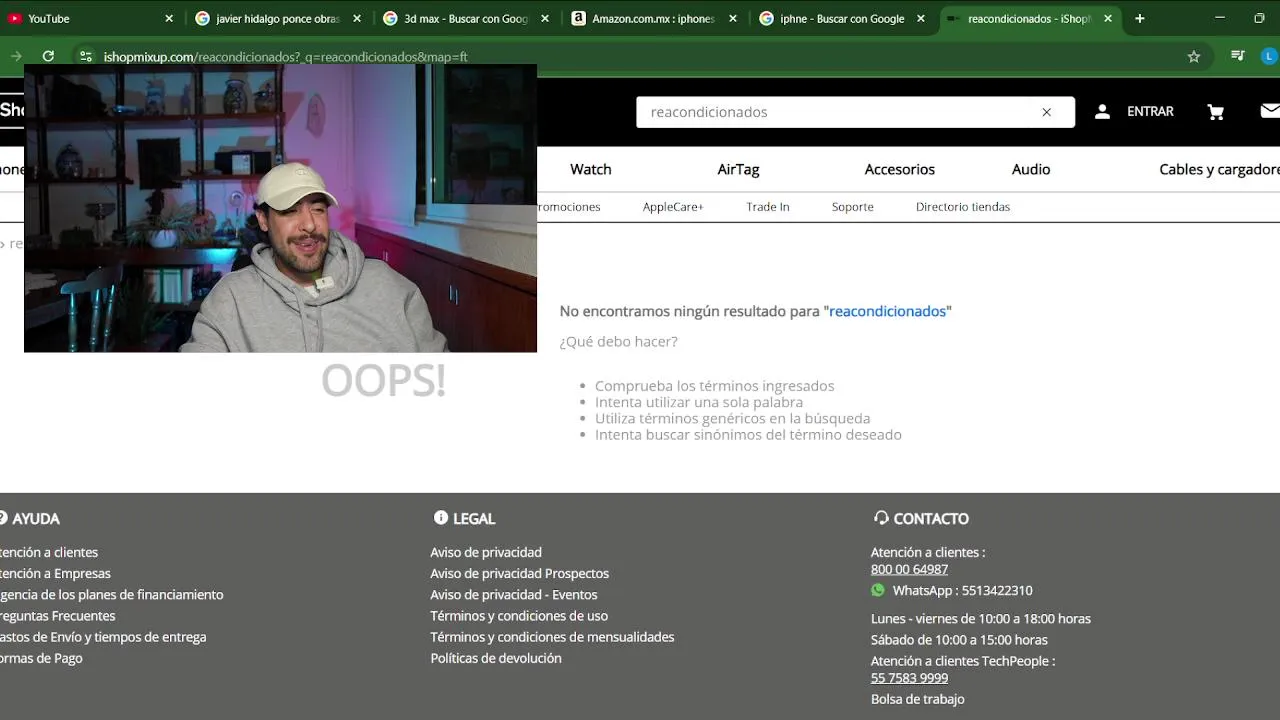Go forward in browser history

15,57
